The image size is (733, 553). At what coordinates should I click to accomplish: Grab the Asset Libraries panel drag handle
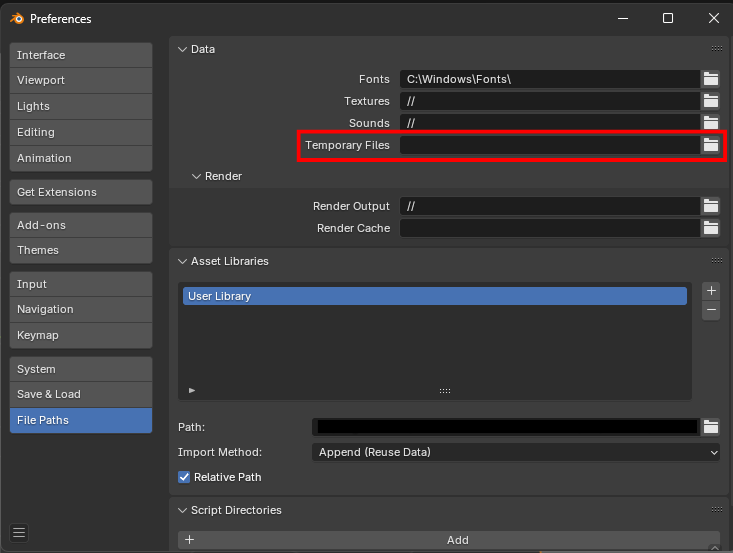point(717,260)
